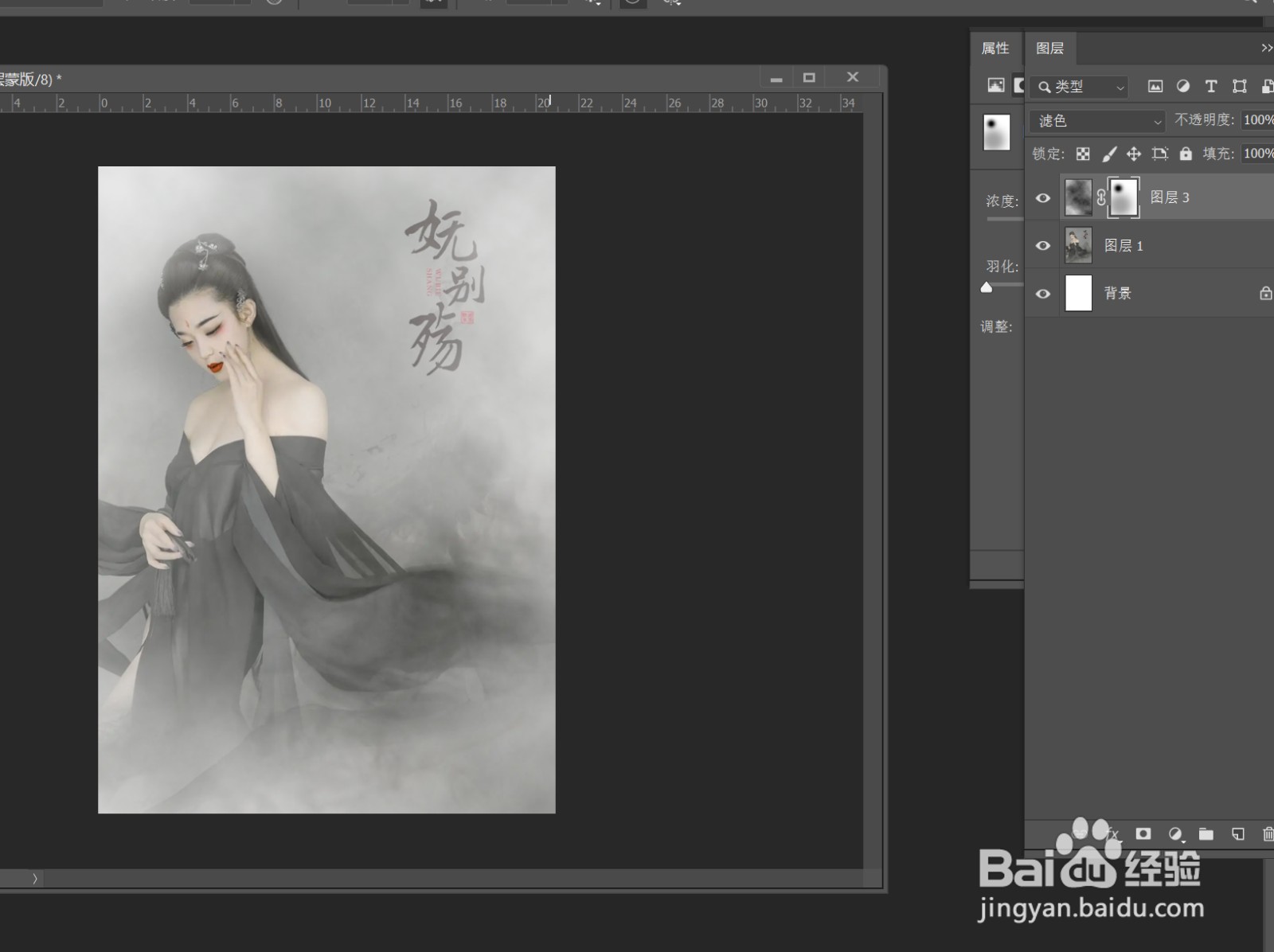The height and width of the screenshot is (952, 1274).
Task: Switch to the 属性 tab
Action: pos(995,49)
